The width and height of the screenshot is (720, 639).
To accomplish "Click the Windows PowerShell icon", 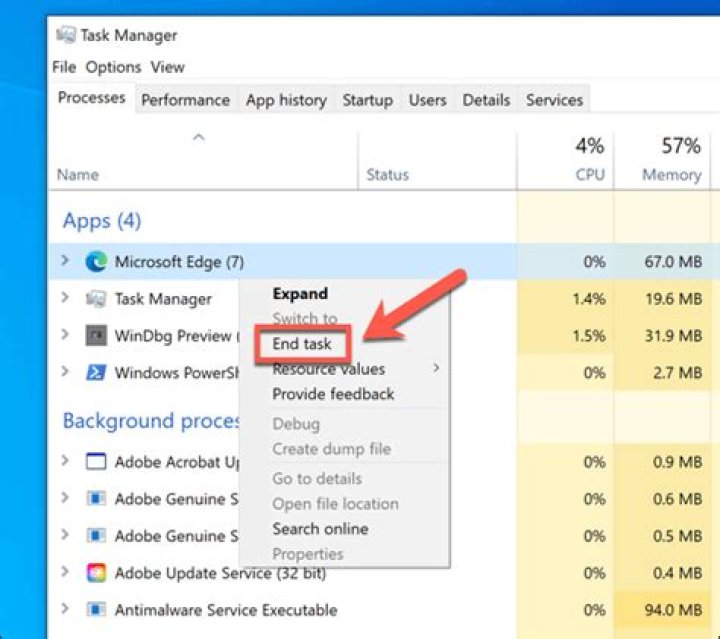I will pos(97,373).
